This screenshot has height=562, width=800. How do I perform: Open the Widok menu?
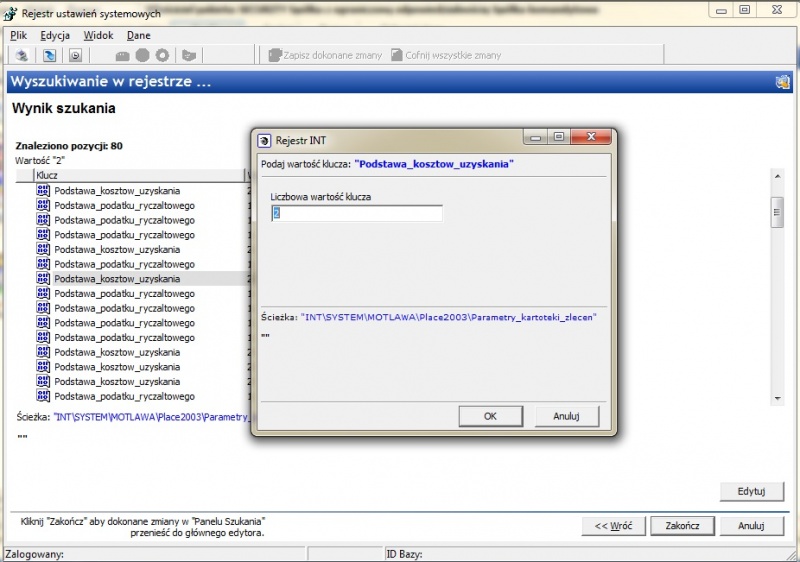(98, 35)
